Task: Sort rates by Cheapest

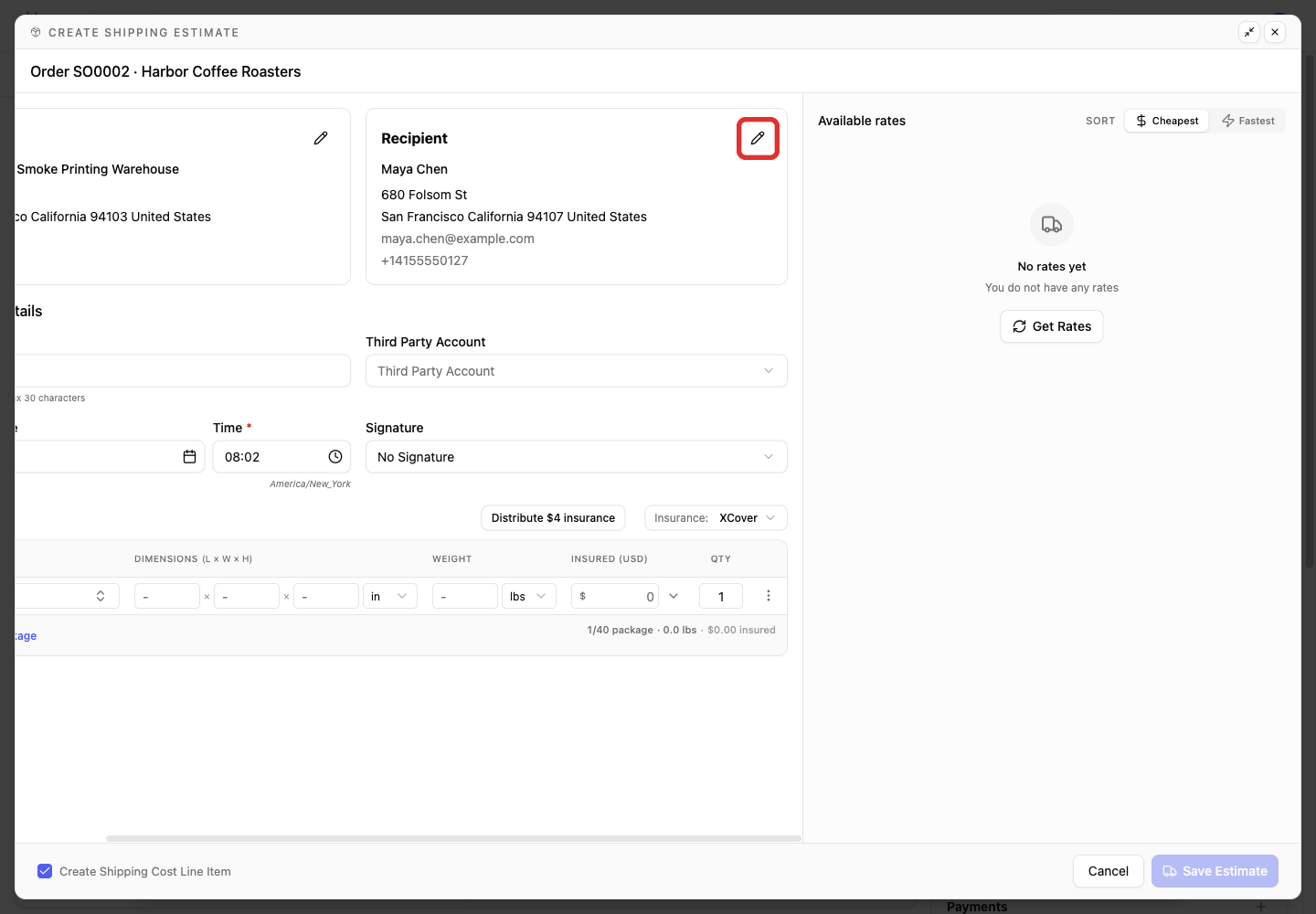Action: [1167, 121]
